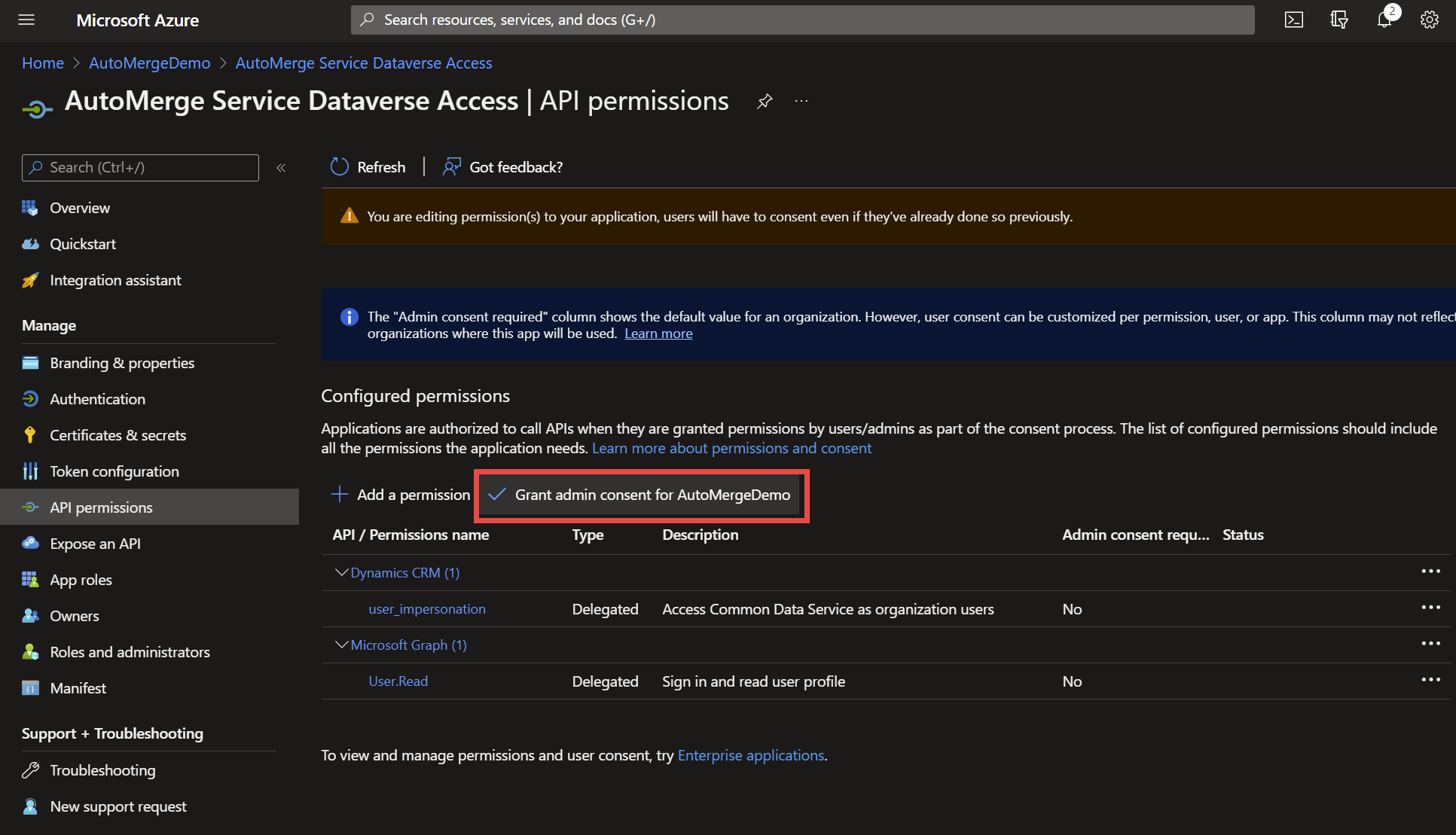Click the Certificates & secrets key icon
Image resolution: width=1456 pixels, height=835 pixels.
coord(30,435)
